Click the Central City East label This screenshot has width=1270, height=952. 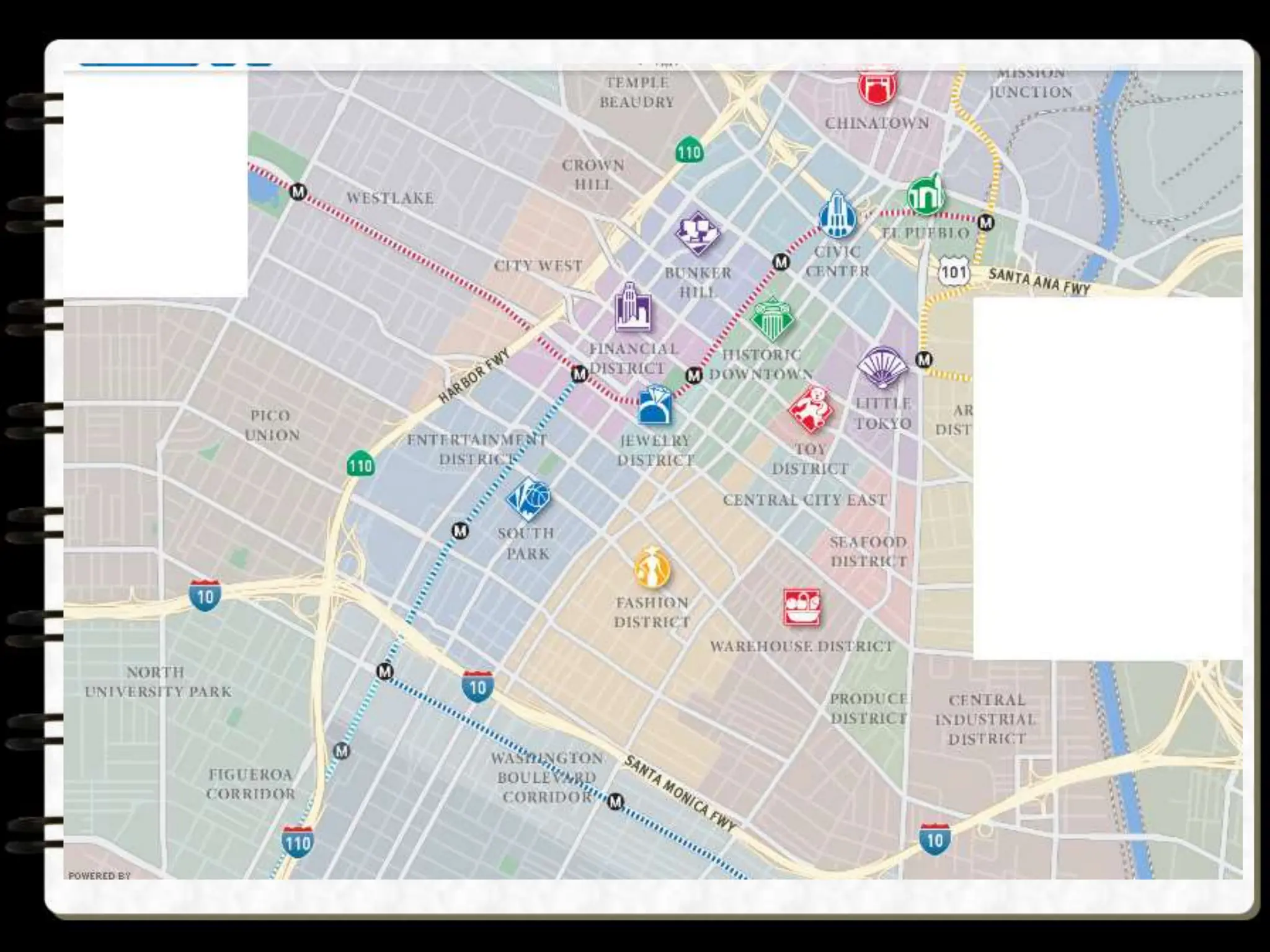804,500
